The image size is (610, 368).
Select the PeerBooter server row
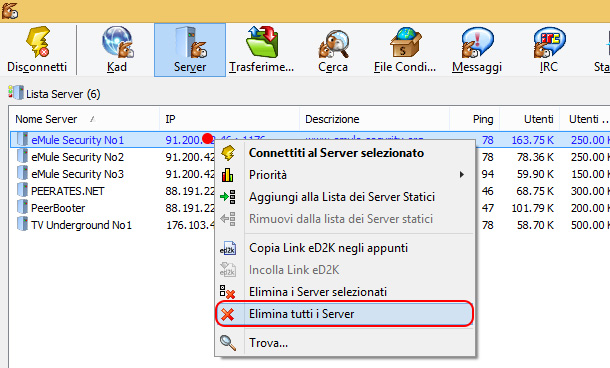(x=58, y=208)
